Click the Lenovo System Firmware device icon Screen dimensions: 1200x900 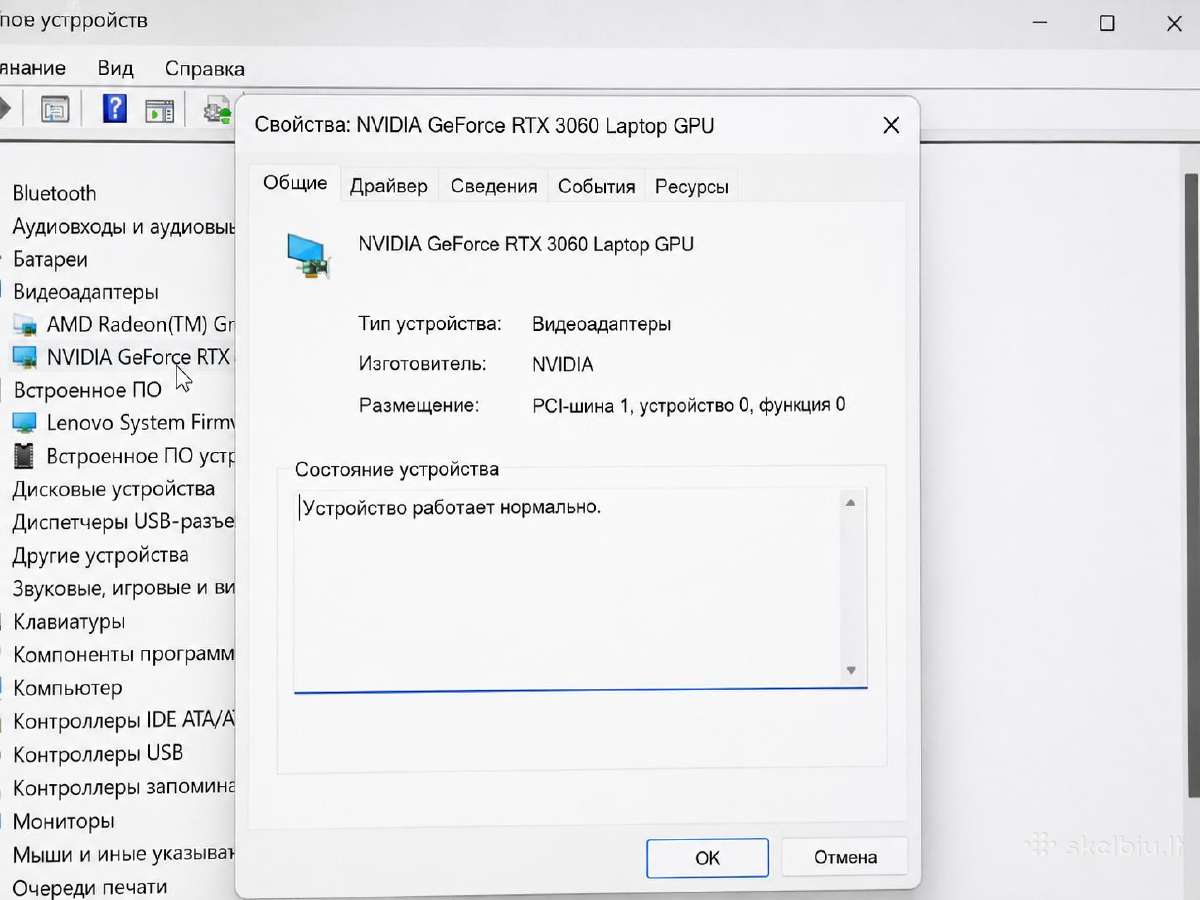[x=24, y=423]
